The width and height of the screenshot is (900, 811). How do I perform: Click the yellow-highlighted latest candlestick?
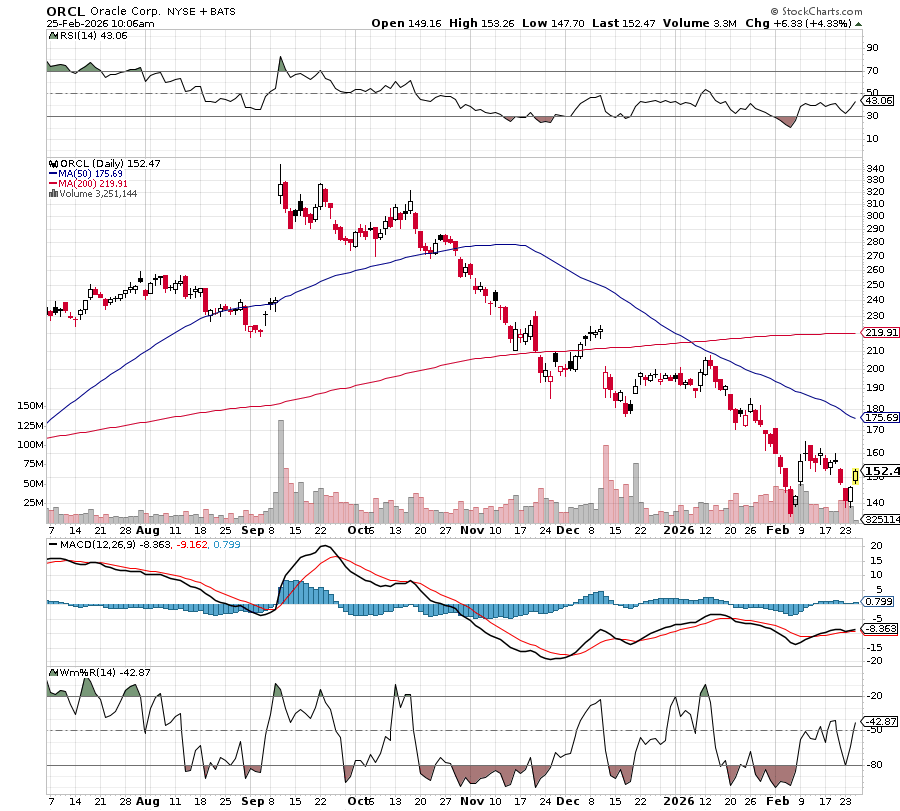[x=855, y=476]
